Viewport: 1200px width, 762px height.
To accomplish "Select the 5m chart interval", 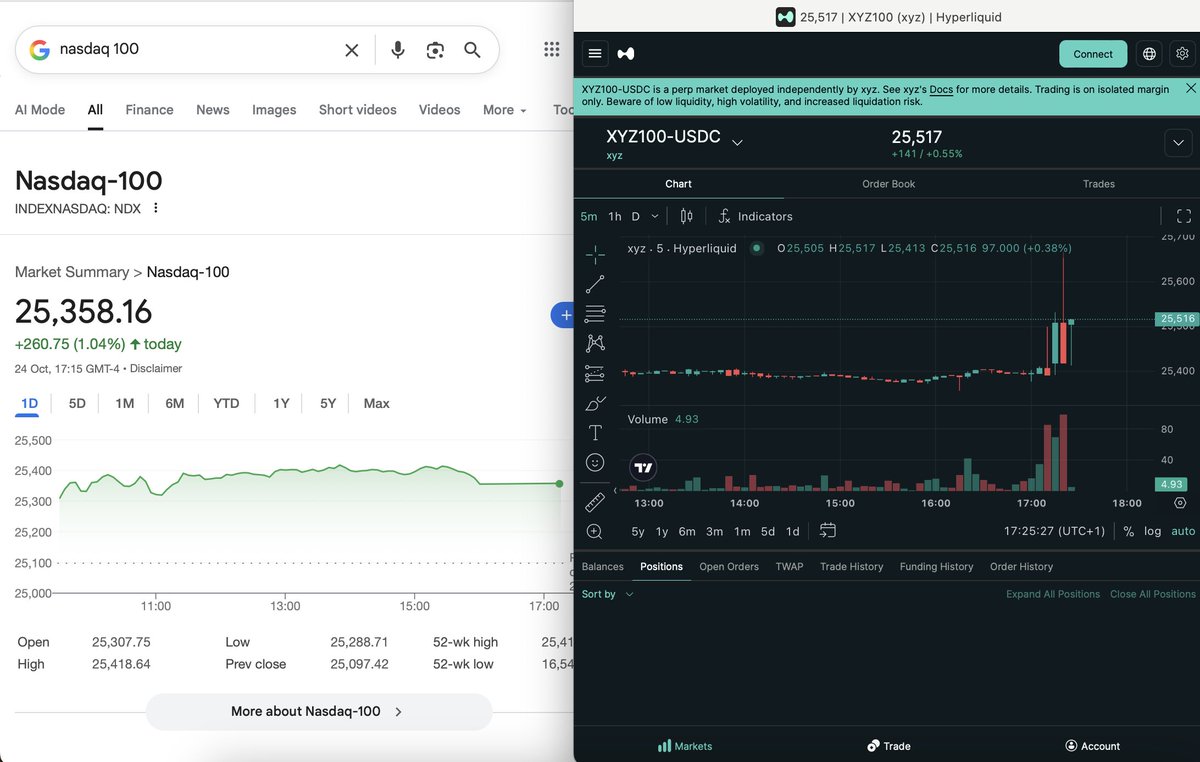I will (x=589, y=216).
